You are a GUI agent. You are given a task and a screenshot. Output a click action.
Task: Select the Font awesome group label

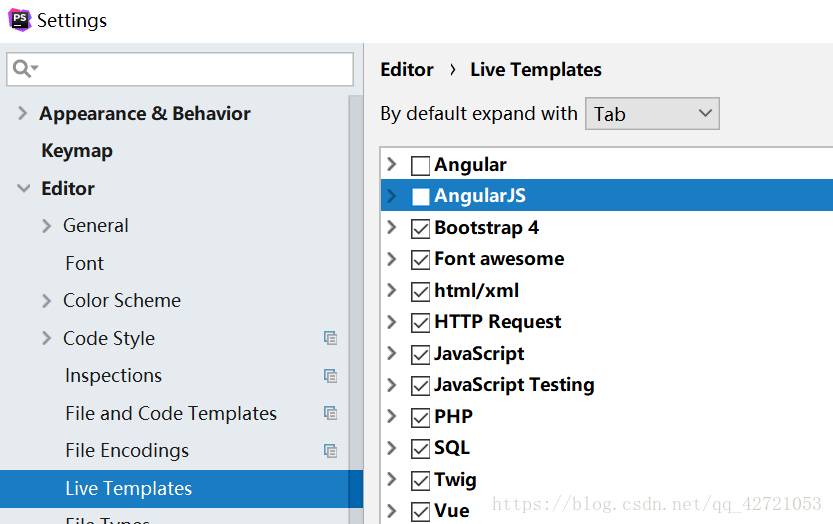pos(499,259)
